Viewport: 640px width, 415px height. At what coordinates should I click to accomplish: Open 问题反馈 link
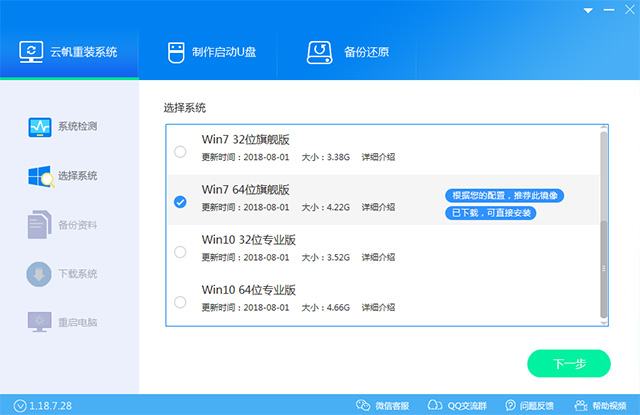(x=537, y=406)
